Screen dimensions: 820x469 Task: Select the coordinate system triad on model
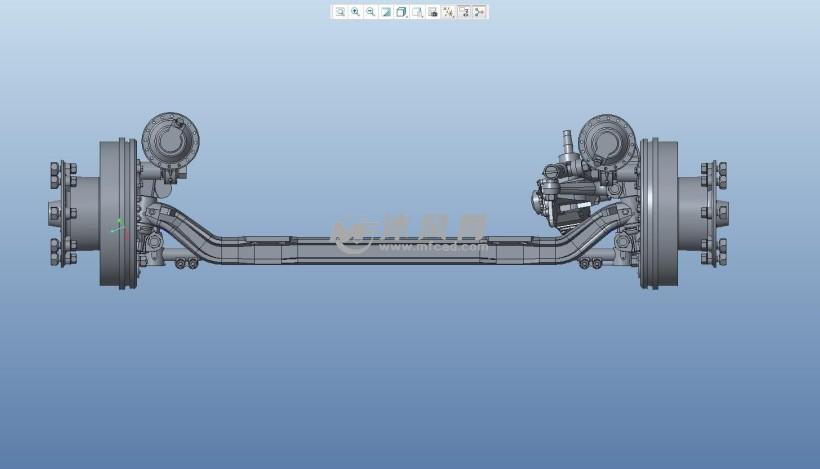click(118, 227)
